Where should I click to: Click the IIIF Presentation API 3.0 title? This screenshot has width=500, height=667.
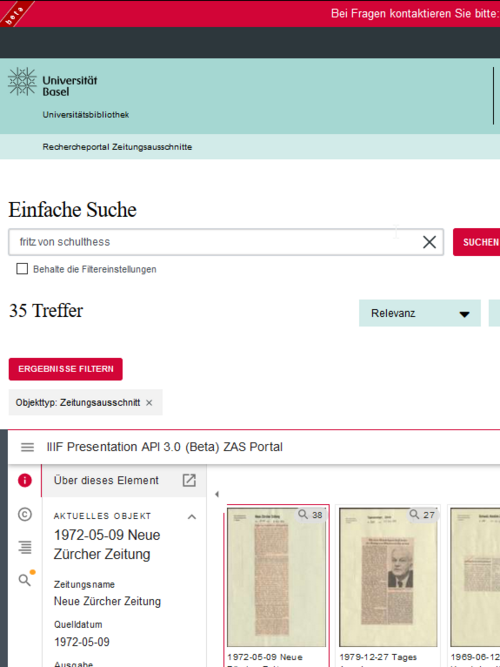click(x=164, y=447)
